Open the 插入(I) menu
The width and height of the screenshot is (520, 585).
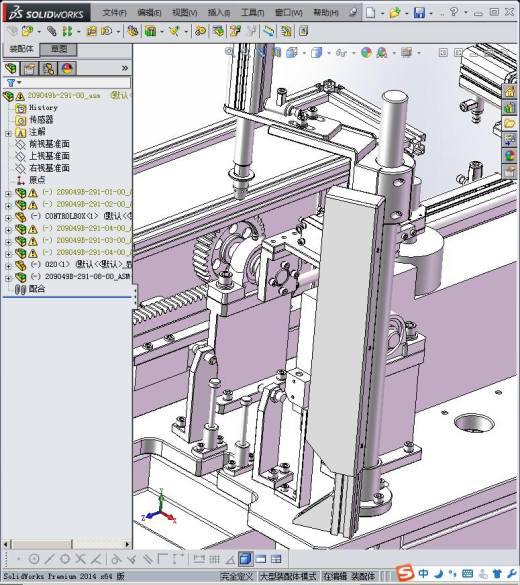coord(219,13)
